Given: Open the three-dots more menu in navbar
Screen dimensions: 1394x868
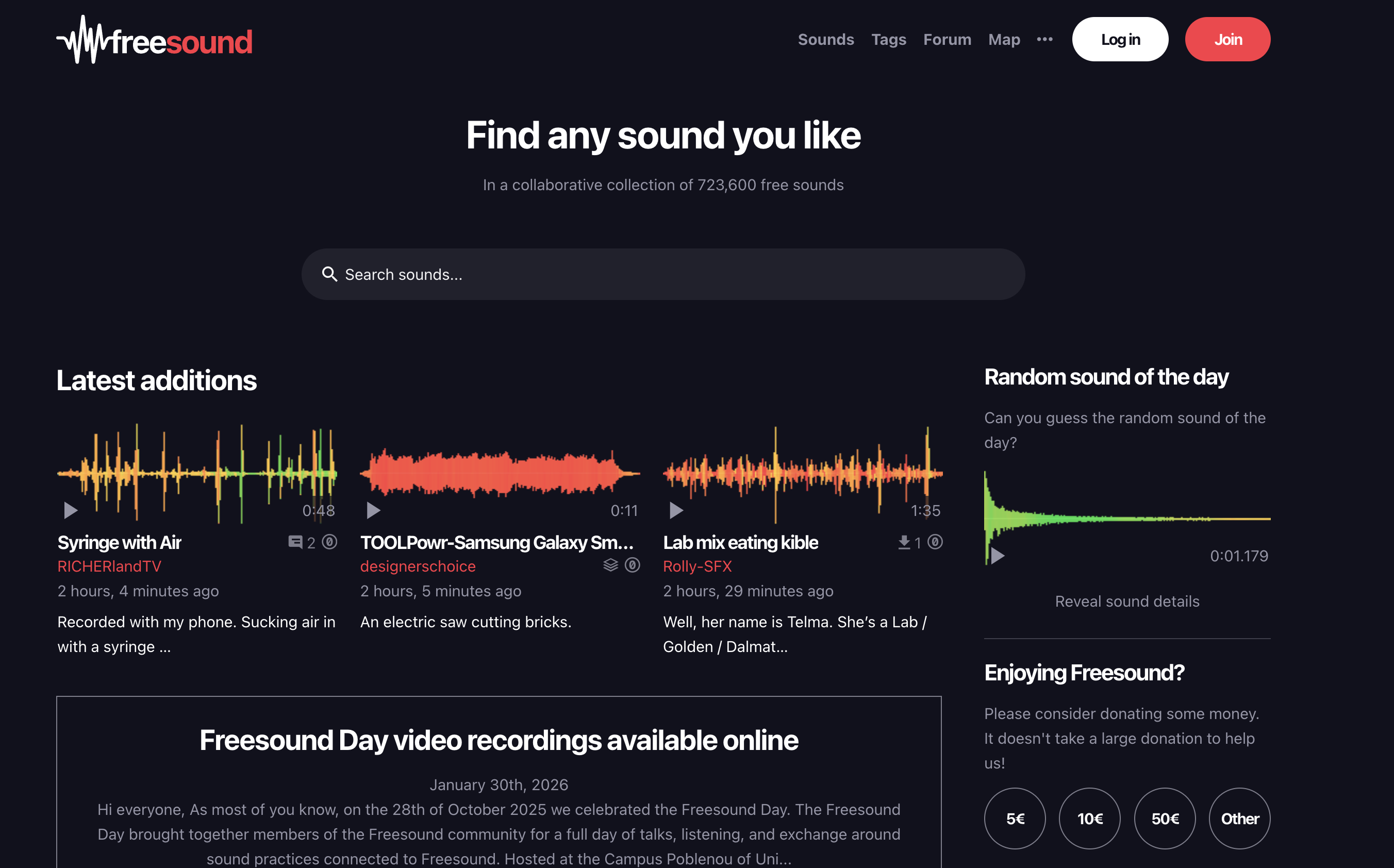Looking at the screenshot, I should (x=1044, y=39).
